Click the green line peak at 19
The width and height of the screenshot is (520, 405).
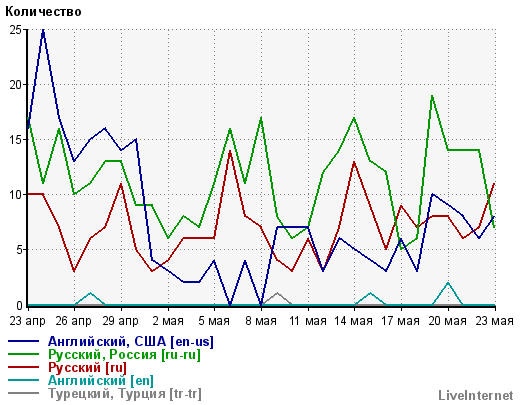click(x=432, y=96)
